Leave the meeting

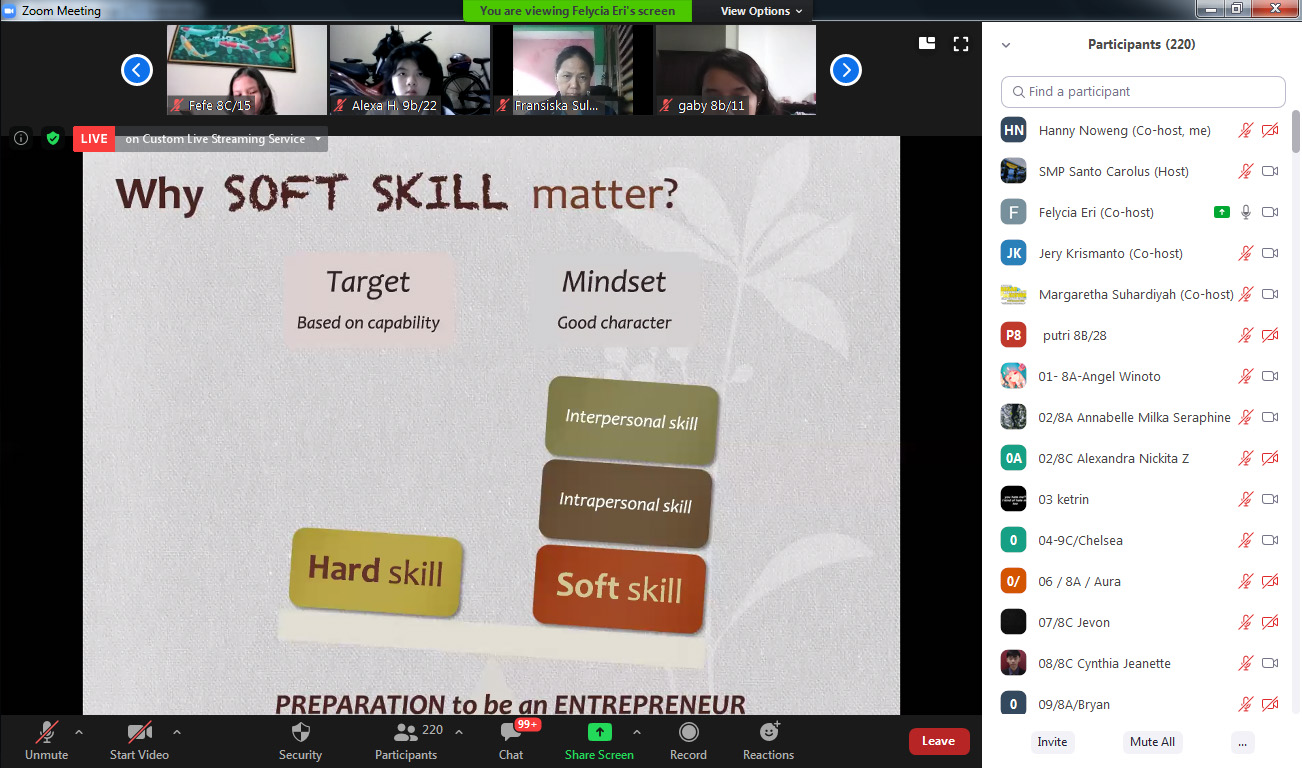[x=938, y=741]
